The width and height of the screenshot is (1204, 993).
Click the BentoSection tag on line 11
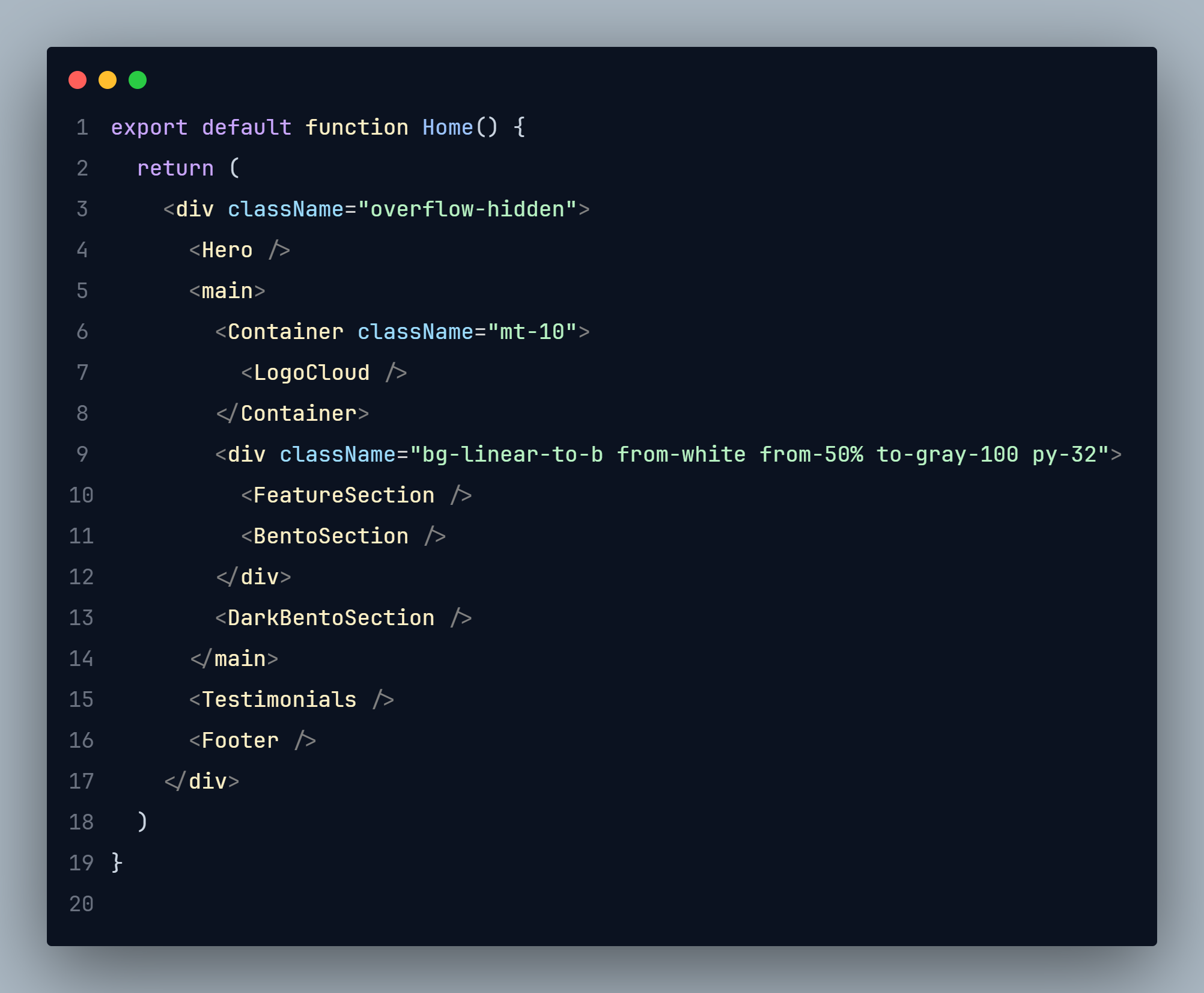(x=330, y=536)
